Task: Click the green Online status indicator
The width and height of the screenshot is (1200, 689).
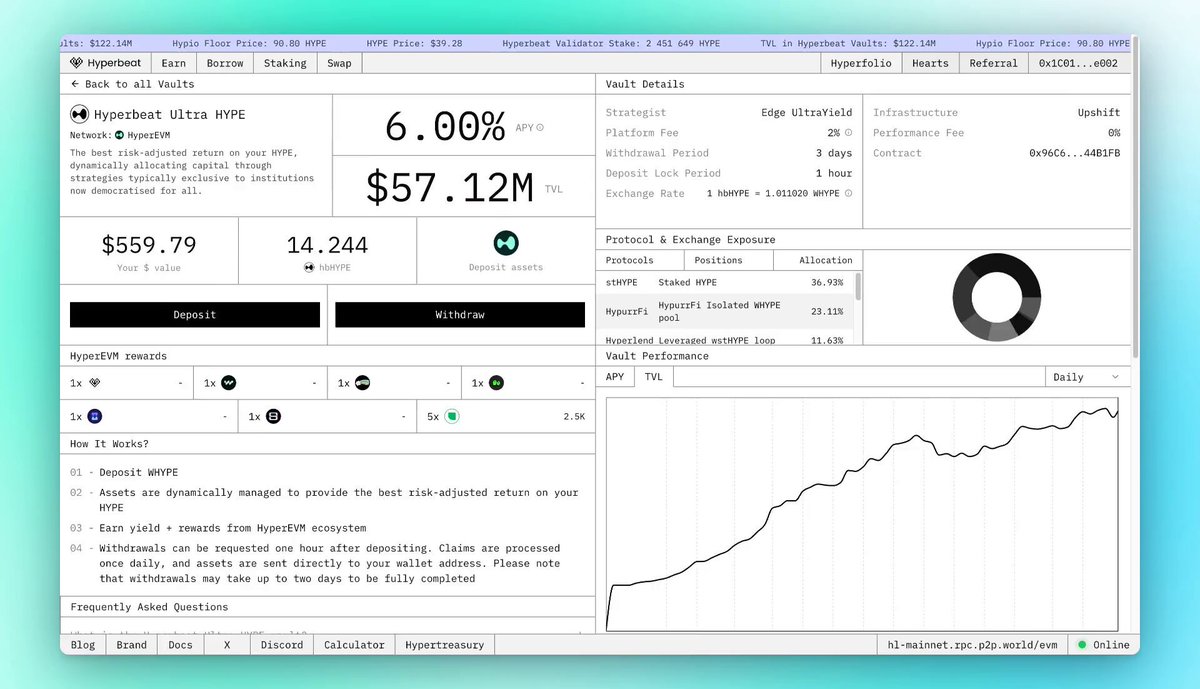Action: click(x=1082, y=645)
